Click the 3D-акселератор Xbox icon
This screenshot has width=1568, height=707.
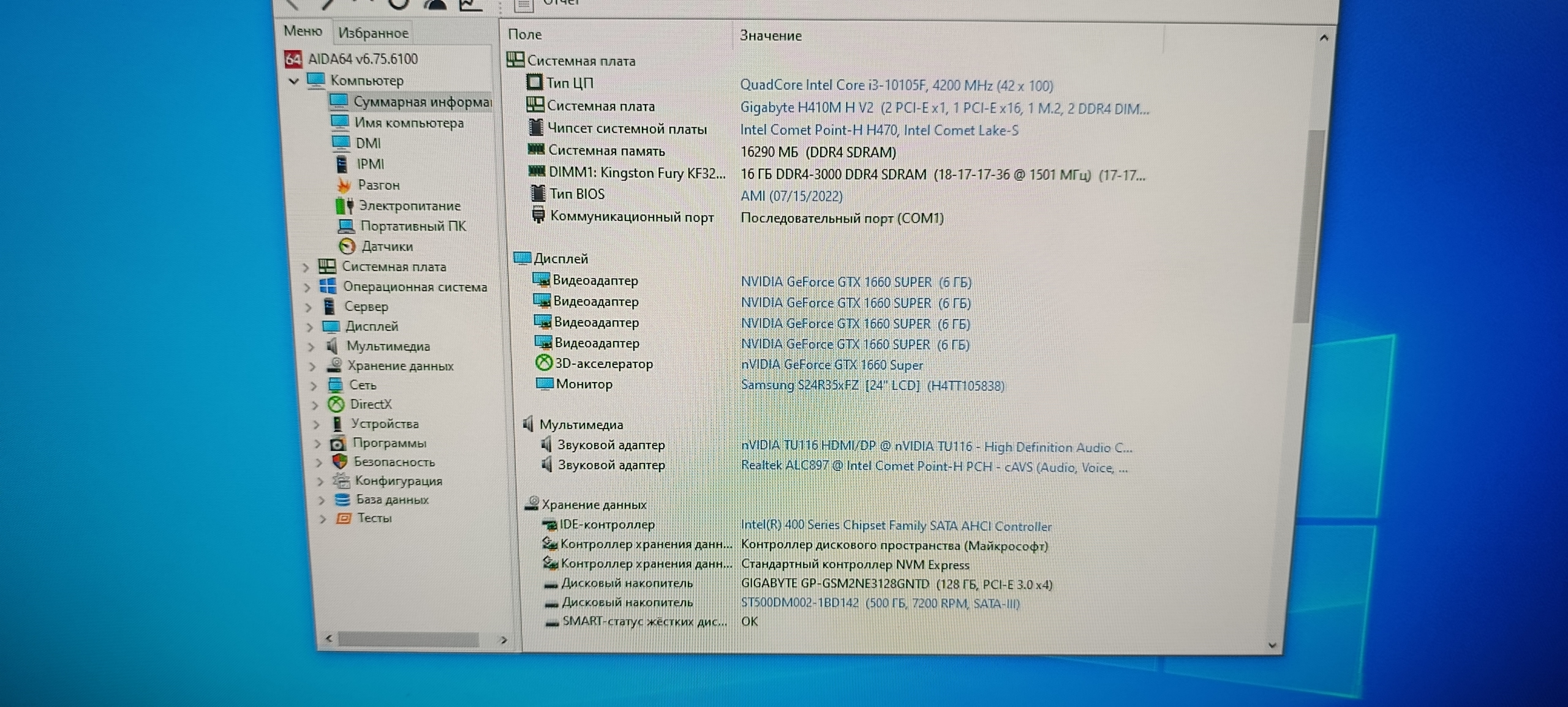click(544, 363)
